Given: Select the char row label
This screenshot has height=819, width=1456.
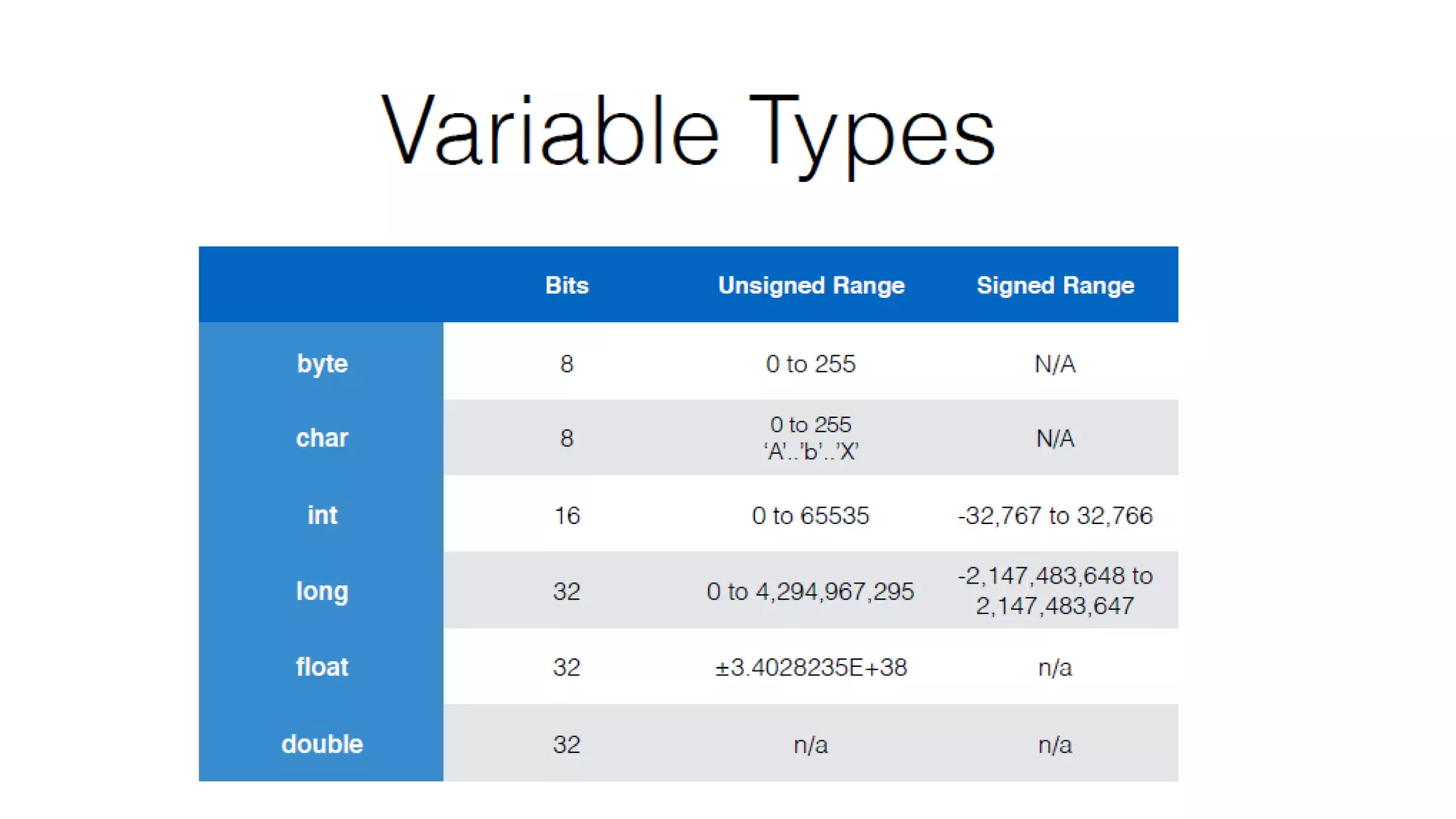Looking at the screenshot, I should pos(322,438).
